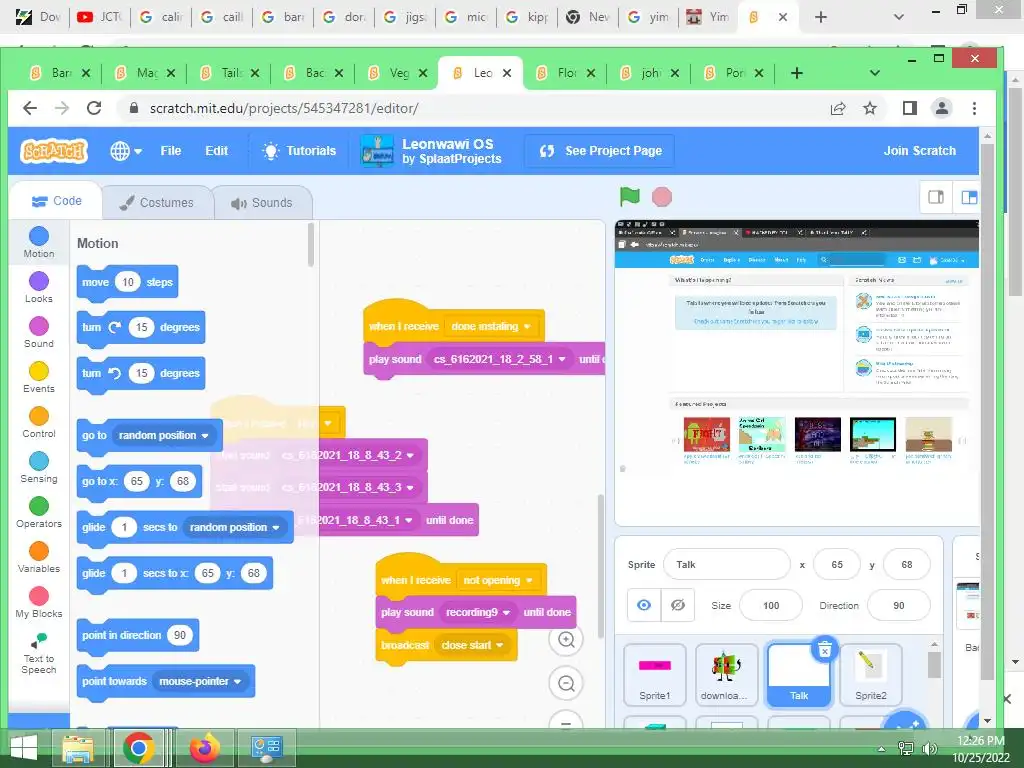Bookmark this page with star icon

[x=870, y=108]
